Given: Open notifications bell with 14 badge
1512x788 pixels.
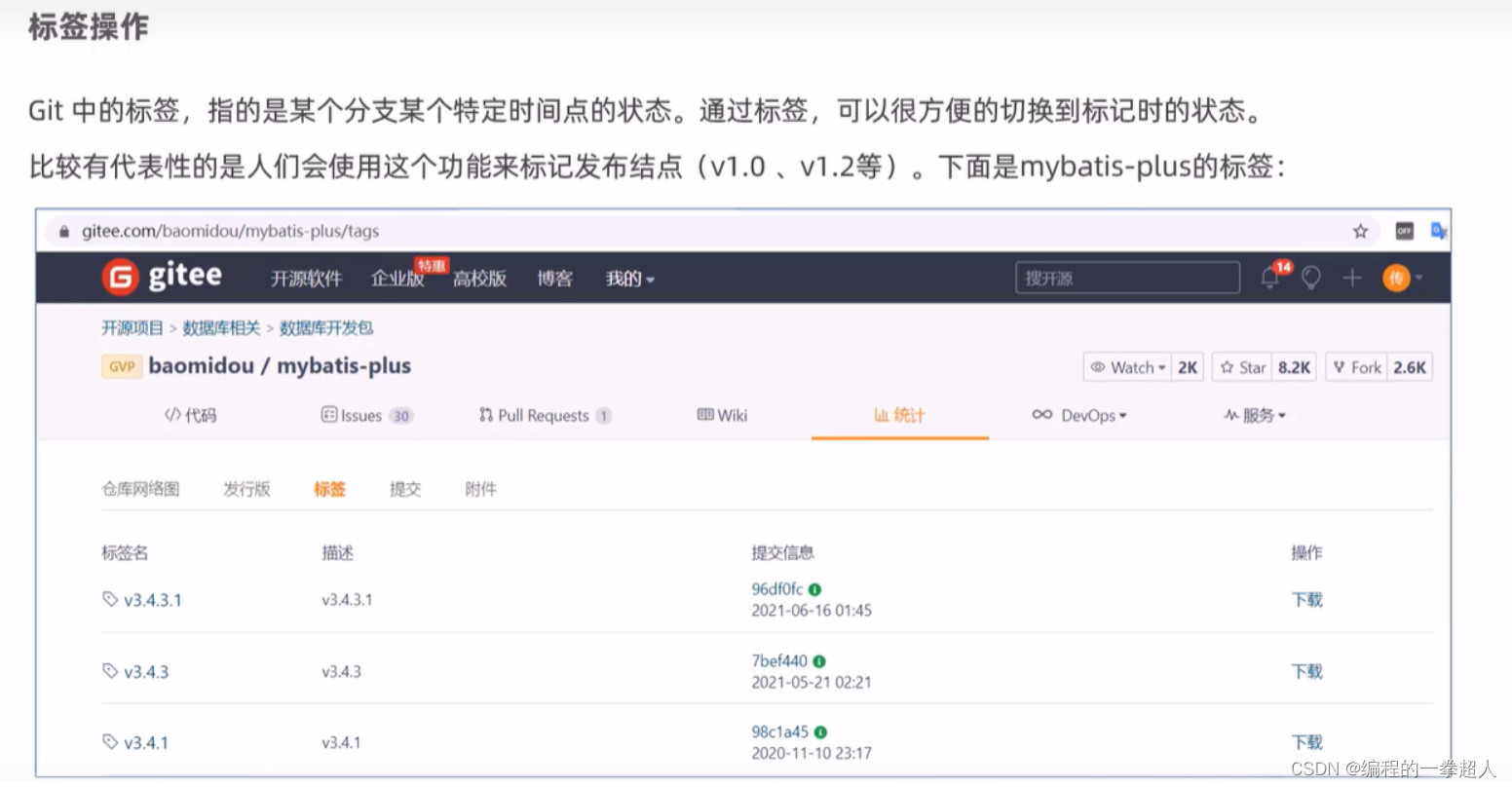Looking at the screenshot, I should tap(1270, 278).
